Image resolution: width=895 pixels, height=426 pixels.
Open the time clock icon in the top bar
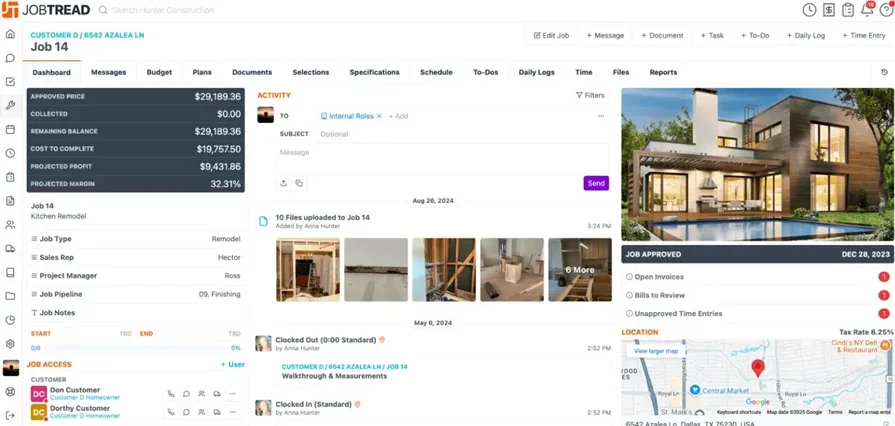point(809,10)
